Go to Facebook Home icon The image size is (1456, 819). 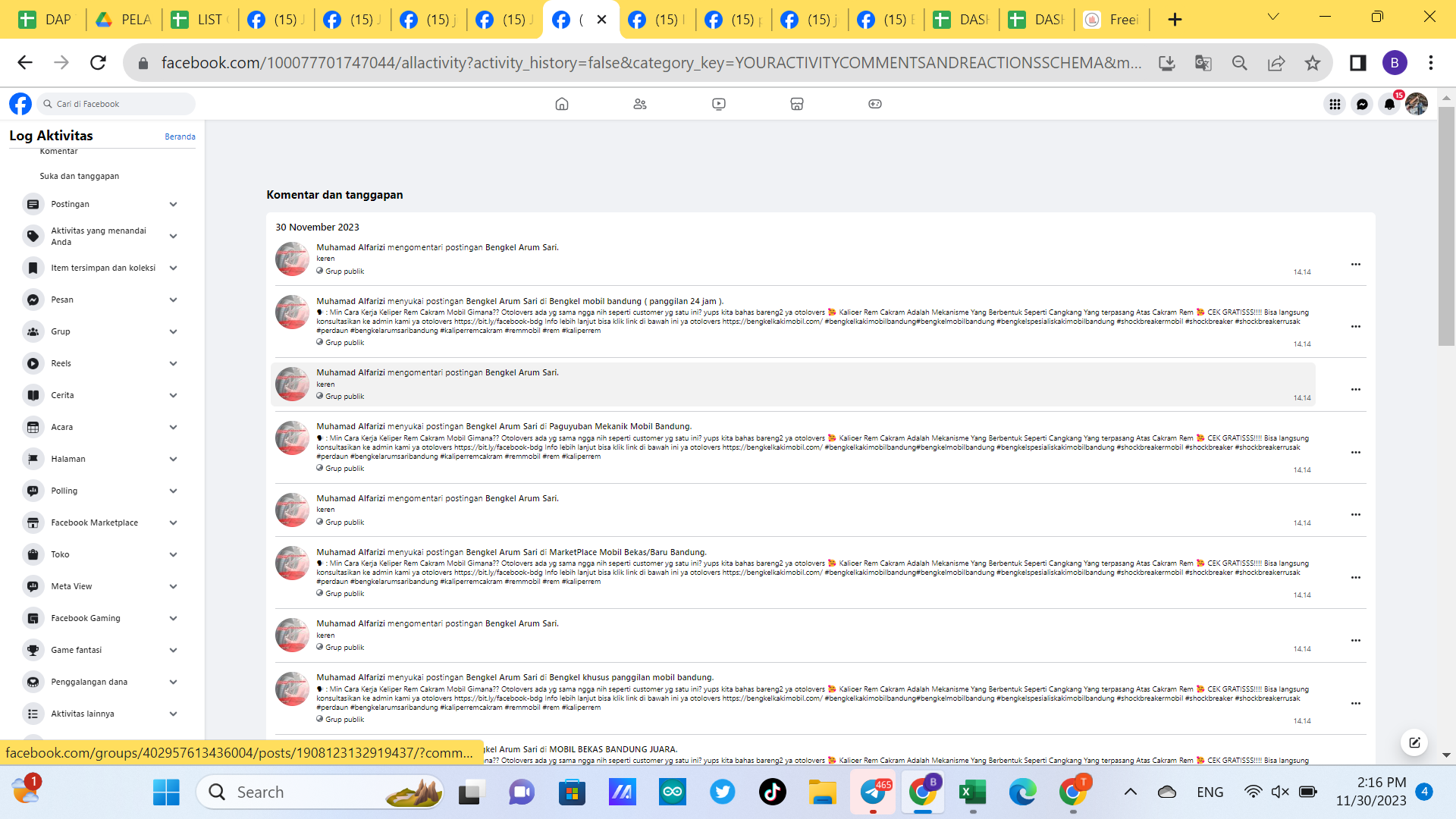point(562,104)
